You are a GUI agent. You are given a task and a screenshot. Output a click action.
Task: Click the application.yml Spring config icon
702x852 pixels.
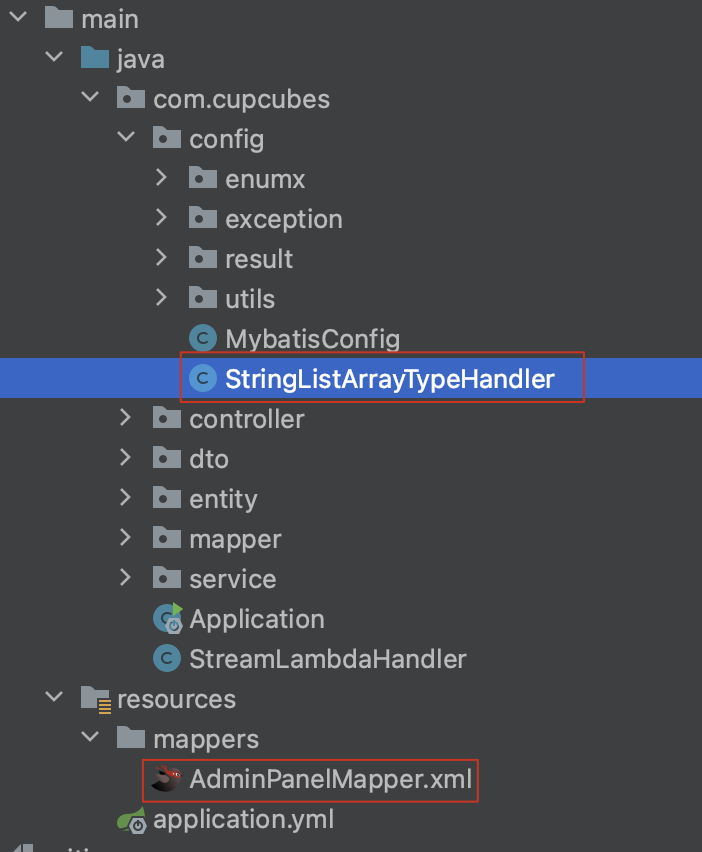[x=131, y=818]
